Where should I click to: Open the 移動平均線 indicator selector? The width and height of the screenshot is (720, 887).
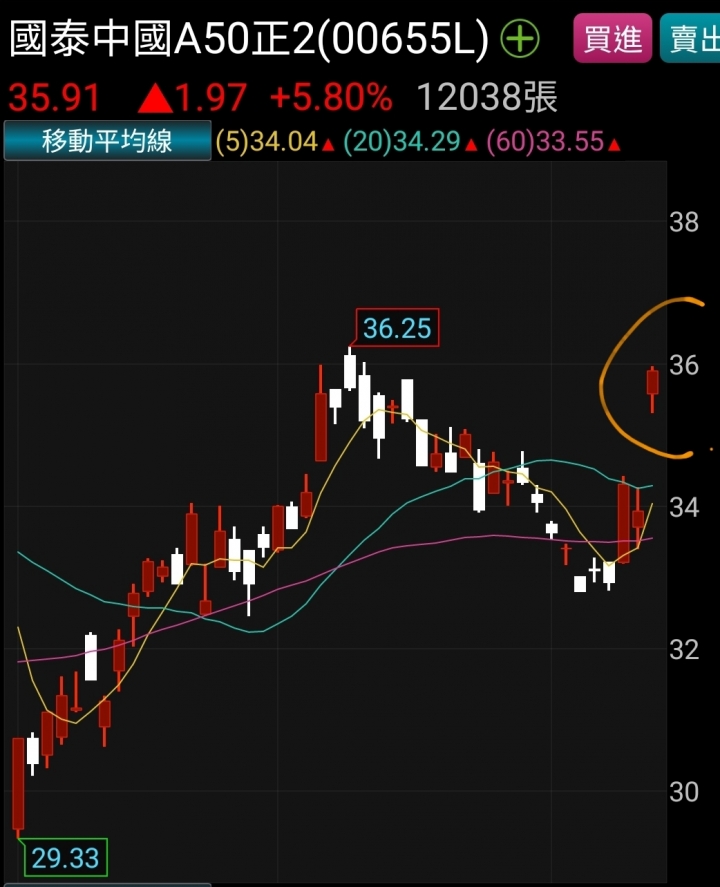coord(107,141)
